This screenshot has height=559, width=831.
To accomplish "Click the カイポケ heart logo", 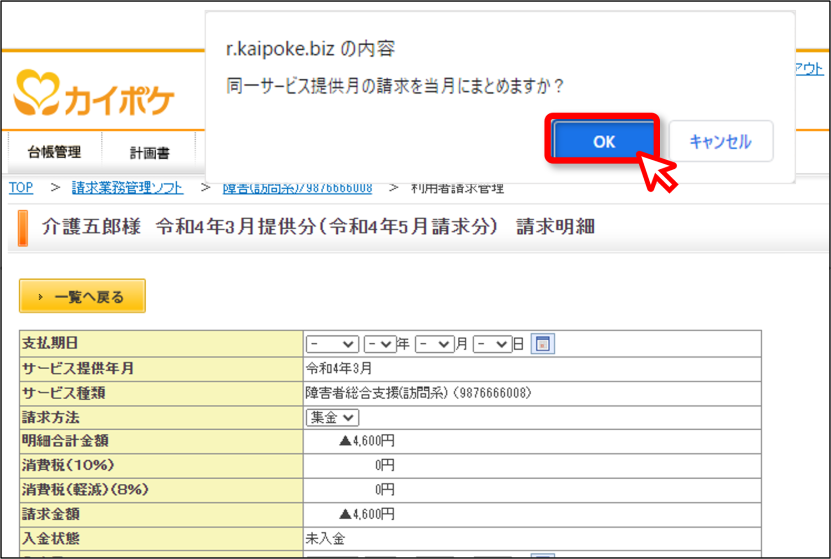I will [x=37, y=92].
